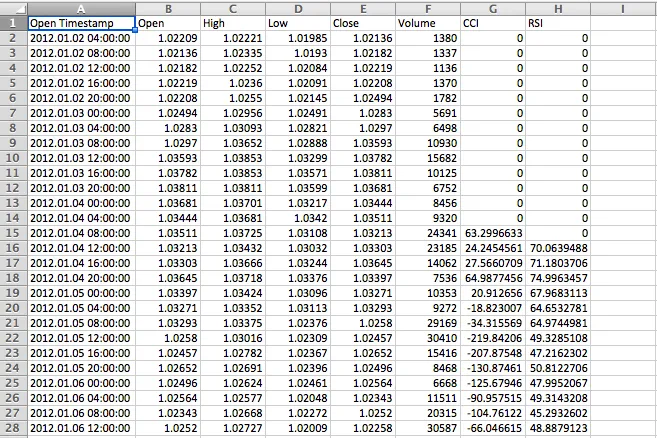This screenshot has width=657, height=438.
Task: Click the Close header cell
Action: coord(363,23)
